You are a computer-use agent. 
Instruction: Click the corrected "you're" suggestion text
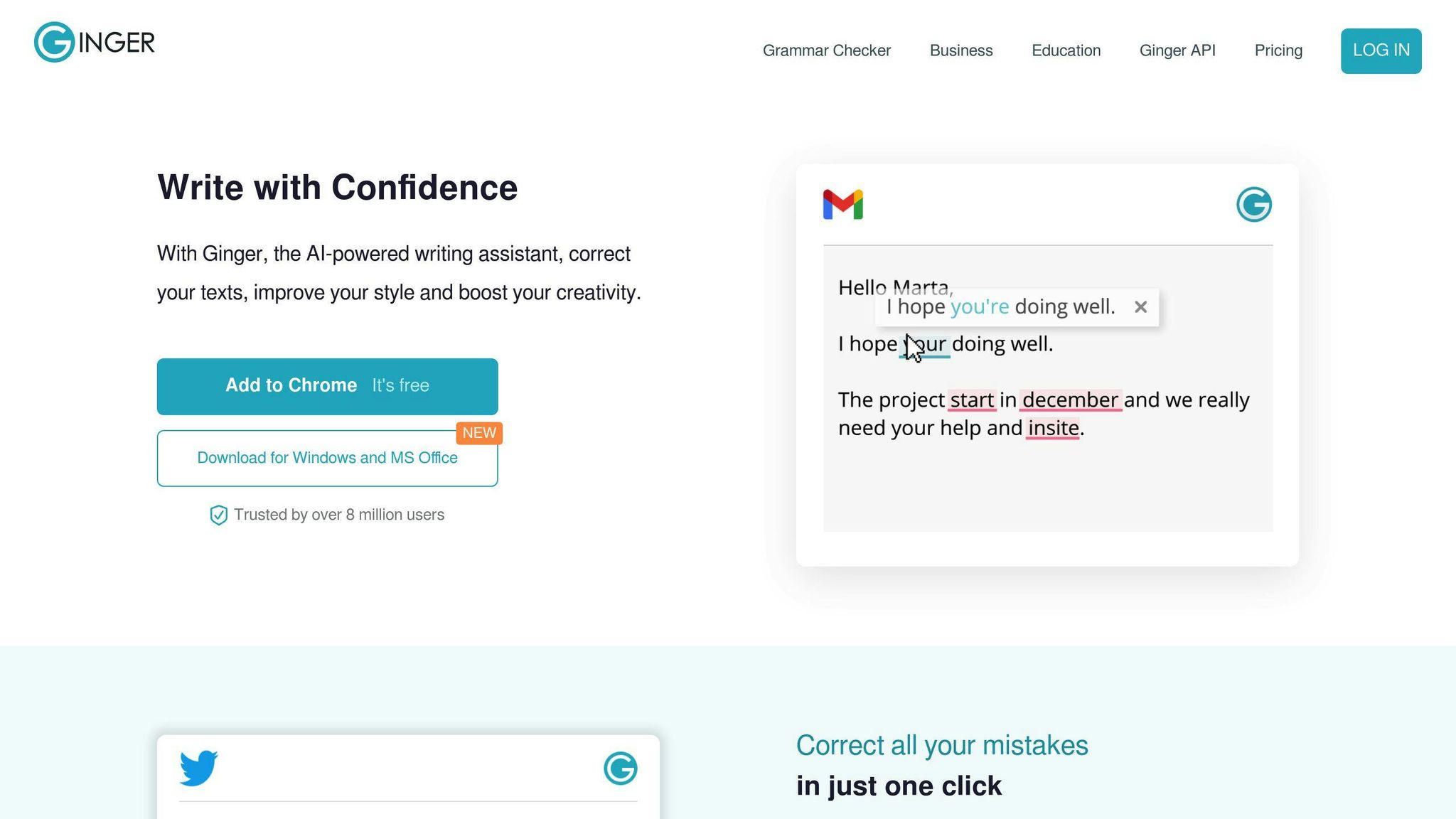[x=979, y=307]
